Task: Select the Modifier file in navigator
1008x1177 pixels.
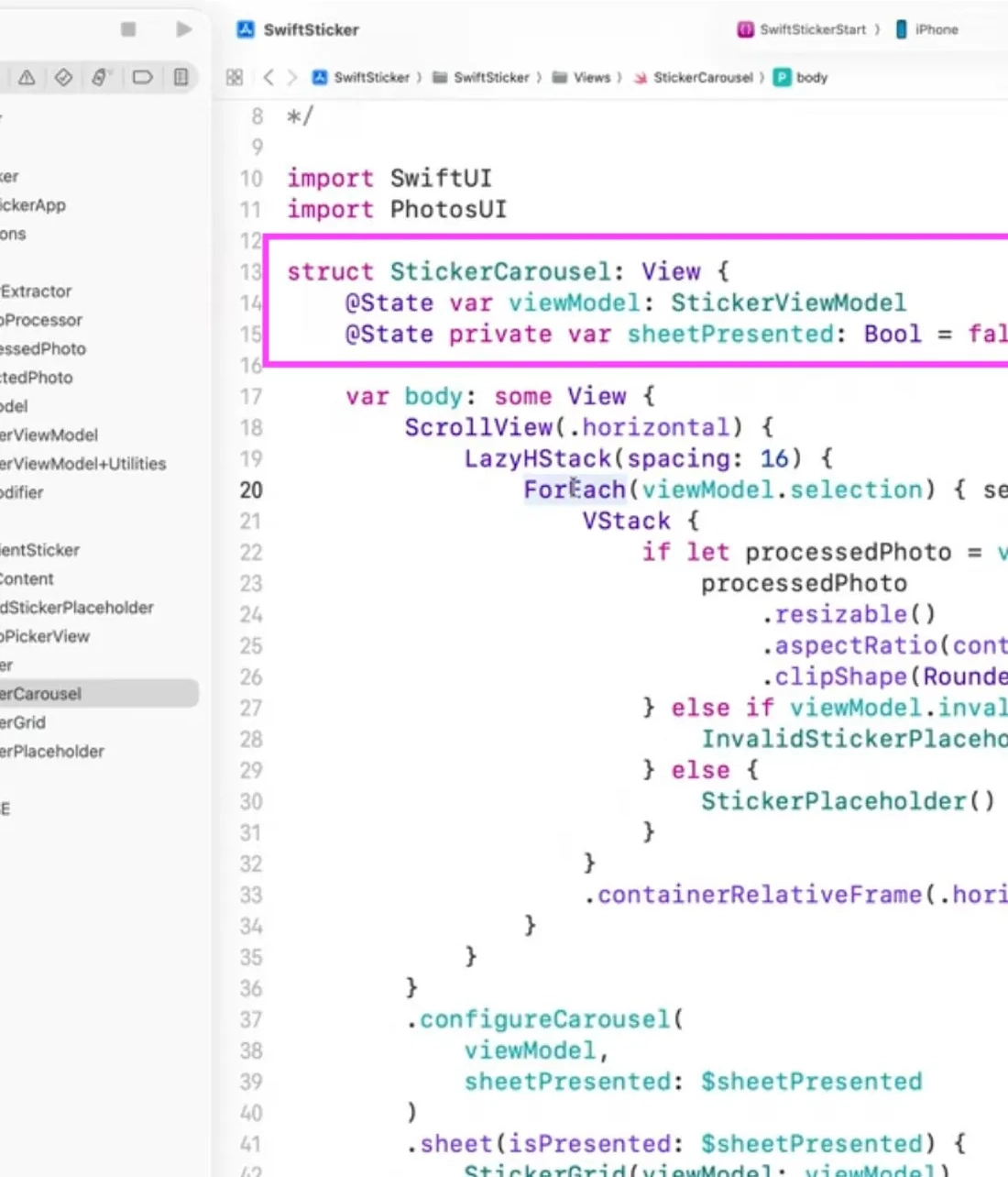Action: point(22,492)
